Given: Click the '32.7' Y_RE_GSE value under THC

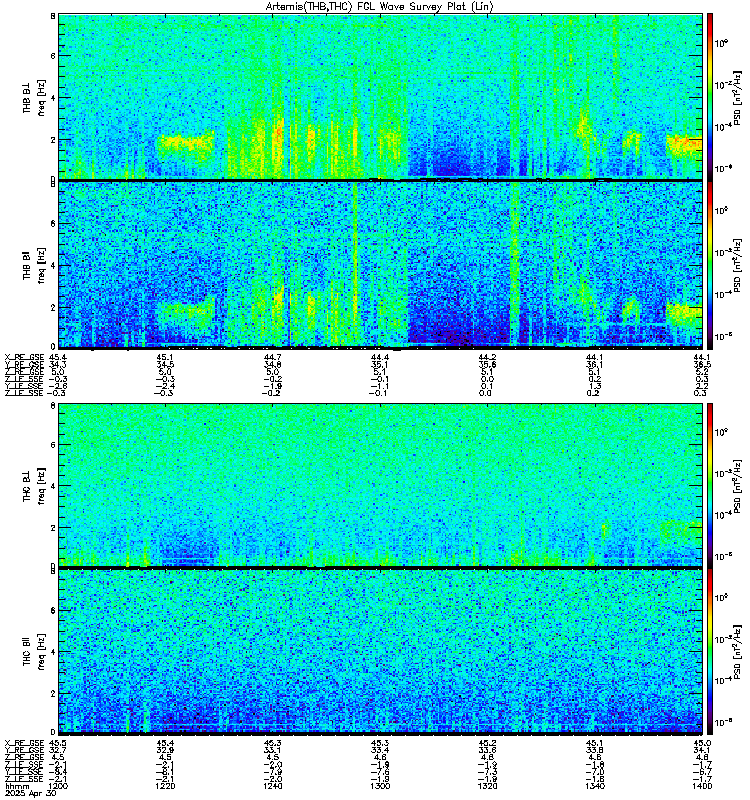Looking at the screenshot, I should (x=57, y=751).
